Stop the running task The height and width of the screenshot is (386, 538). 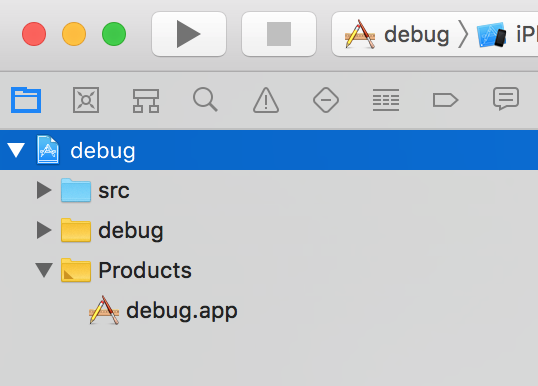click(x=279, y=34)
